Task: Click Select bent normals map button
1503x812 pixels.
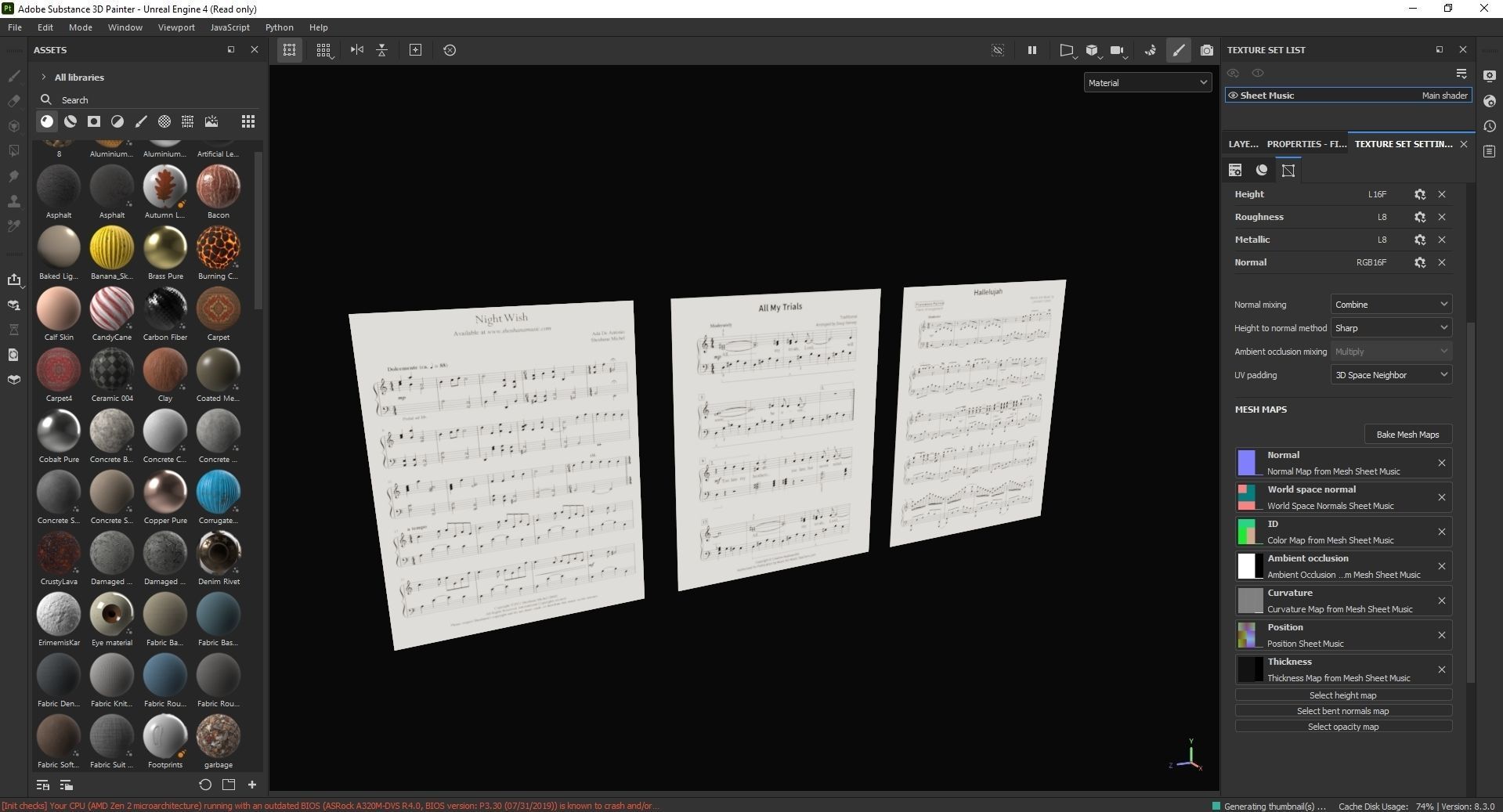Action: point(1343,711)
